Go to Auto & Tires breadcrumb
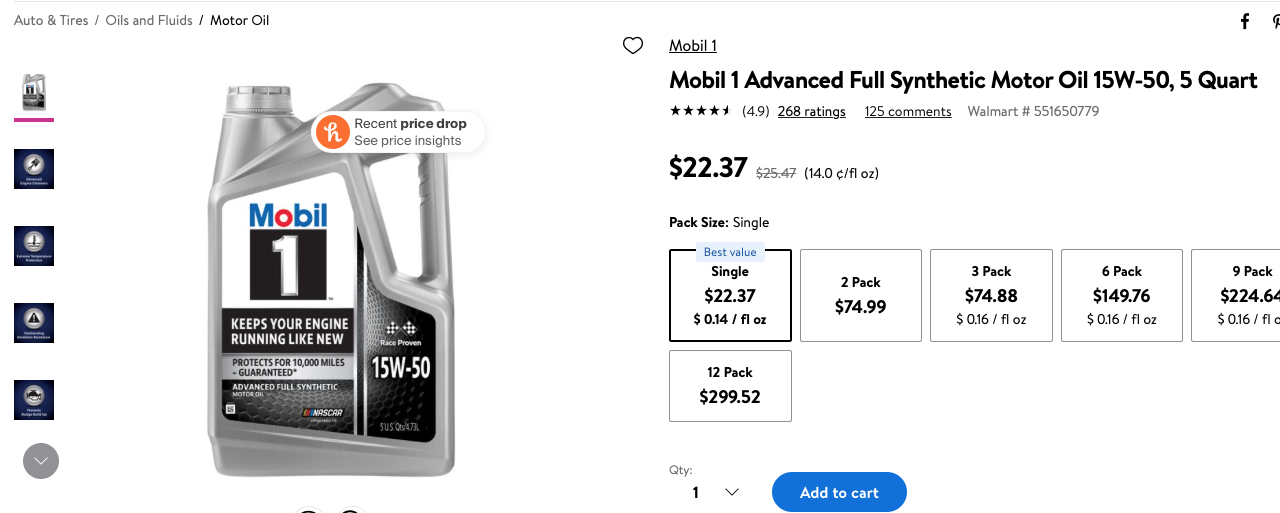Screen dimensions: 1280x513 pos(51,20)
